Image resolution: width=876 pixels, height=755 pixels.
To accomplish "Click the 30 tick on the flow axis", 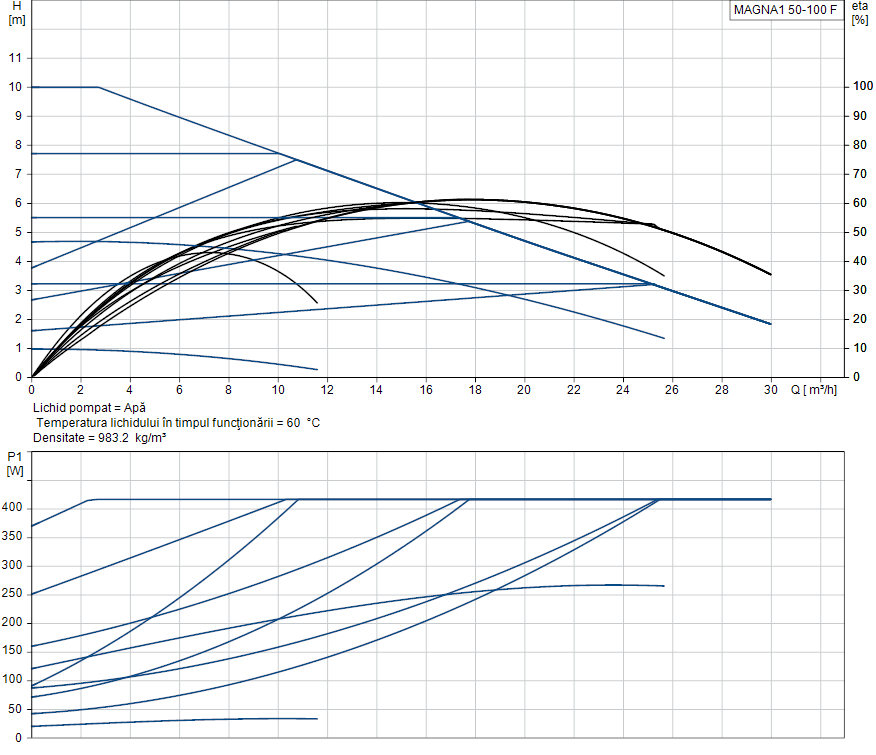I will pyautogui.click(x=770, y=389).
